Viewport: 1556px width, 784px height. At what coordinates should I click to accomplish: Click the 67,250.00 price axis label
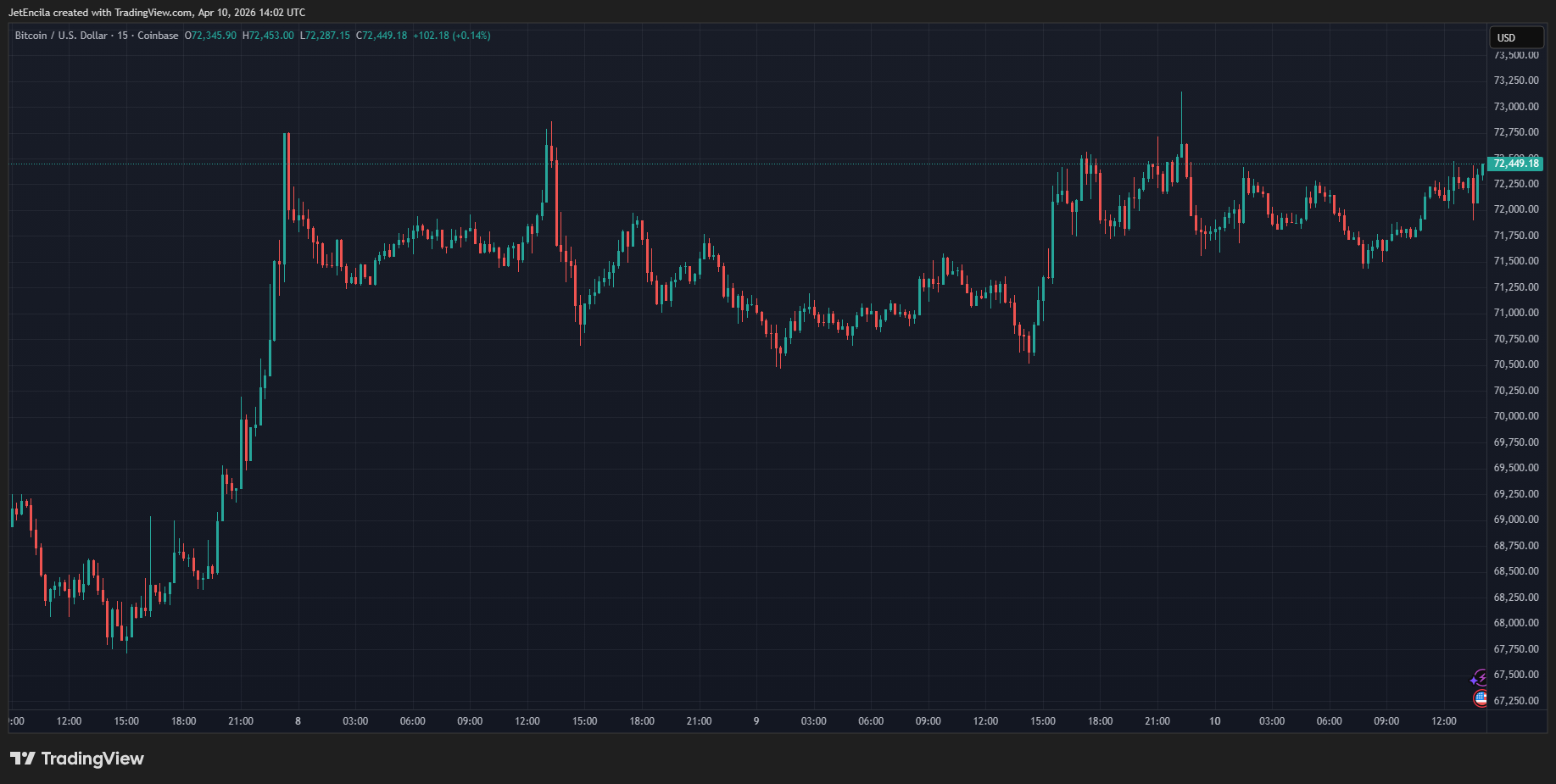click(1515, 701)
